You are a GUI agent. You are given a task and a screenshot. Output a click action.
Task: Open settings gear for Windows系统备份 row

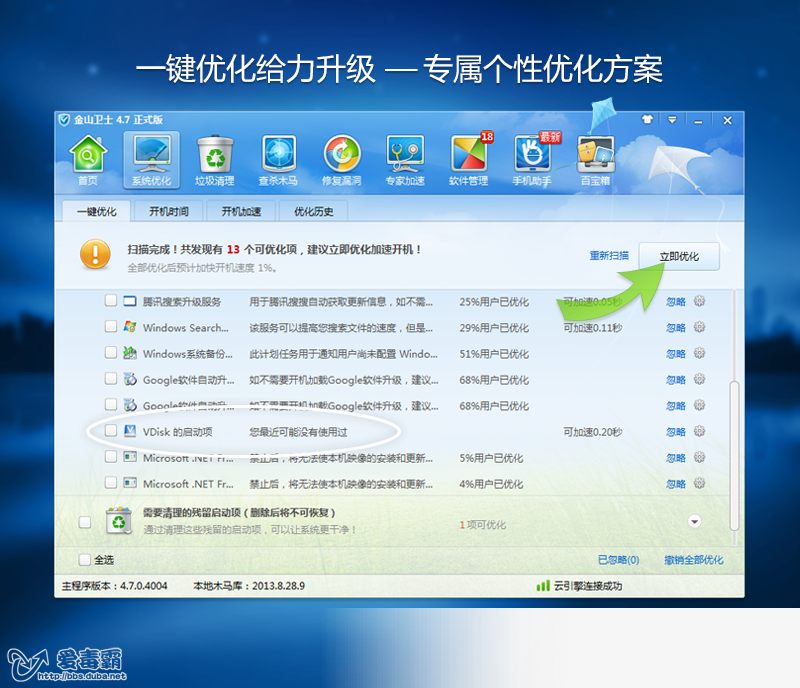tap(699, 353)
